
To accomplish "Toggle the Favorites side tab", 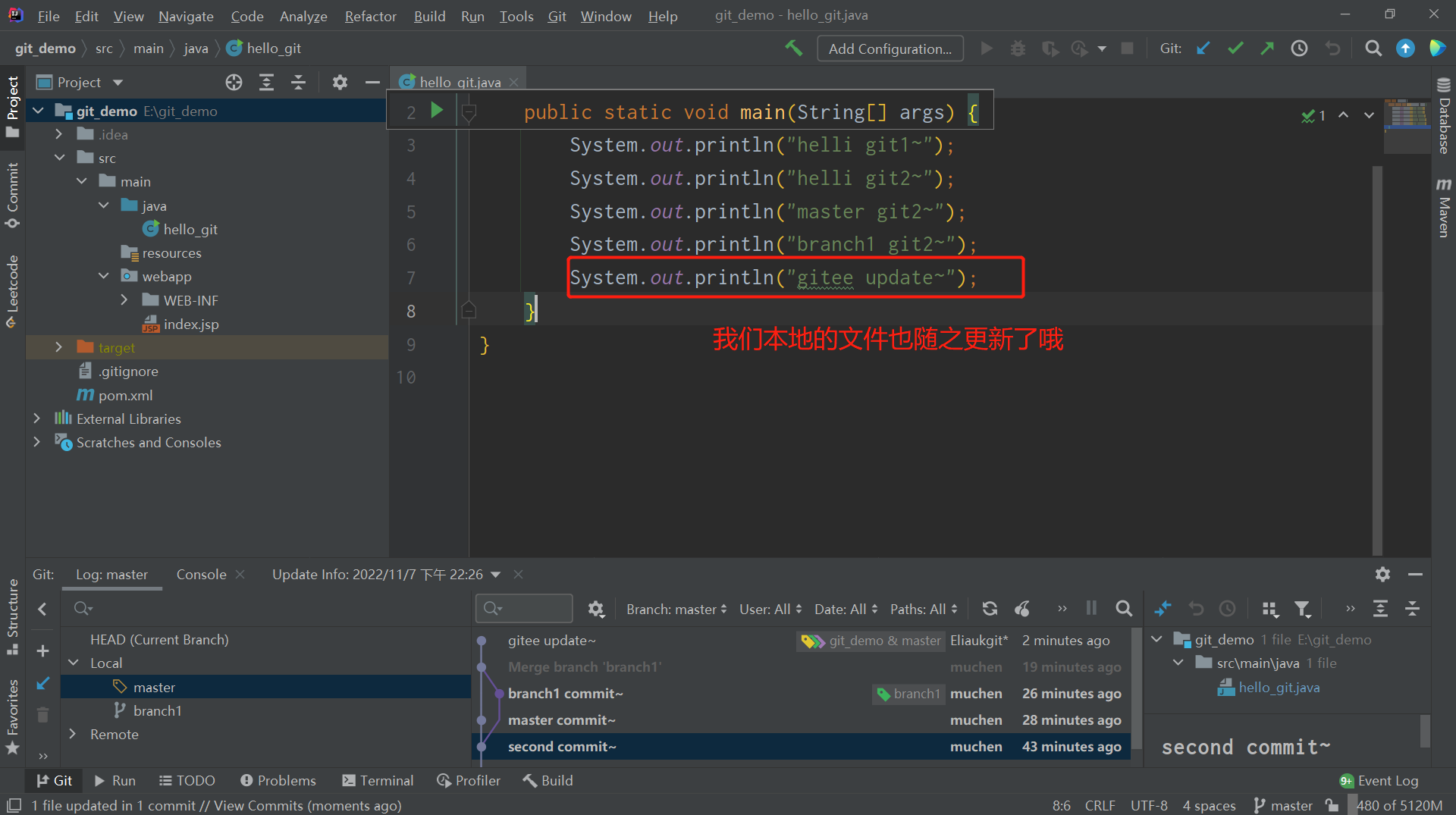I will tap(12, 717).
